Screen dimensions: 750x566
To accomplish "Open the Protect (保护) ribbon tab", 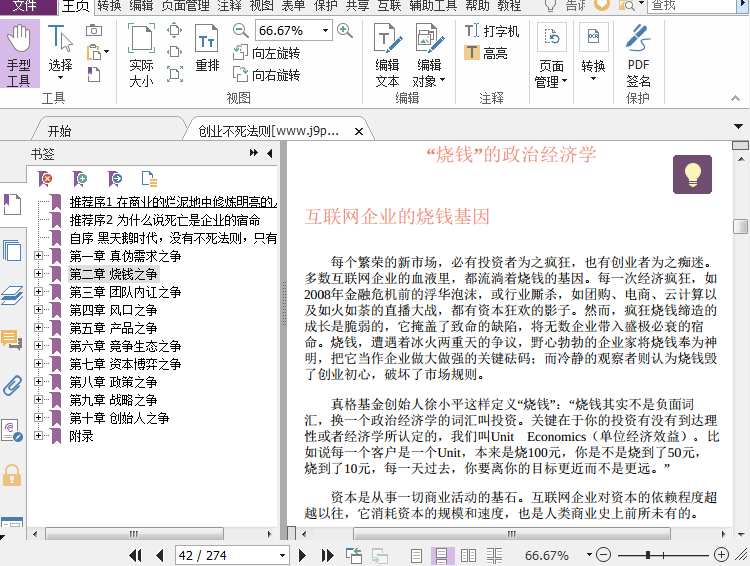I will coord(326,6).
